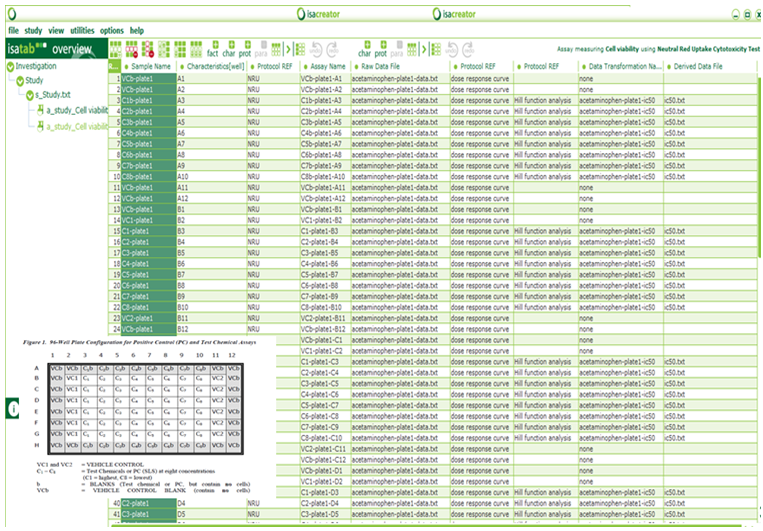Open the utilities menu
The height and width of the screenshot is (531, 763).
pyautogui.click(x=82, y=31)
